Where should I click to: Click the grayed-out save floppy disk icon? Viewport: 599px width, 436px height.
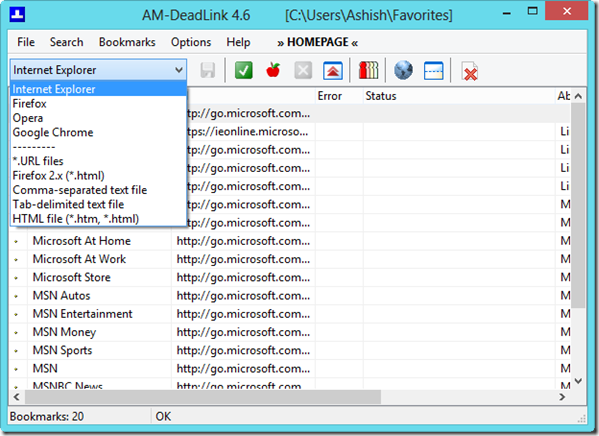pyautogui.click(x=208, y=70)
